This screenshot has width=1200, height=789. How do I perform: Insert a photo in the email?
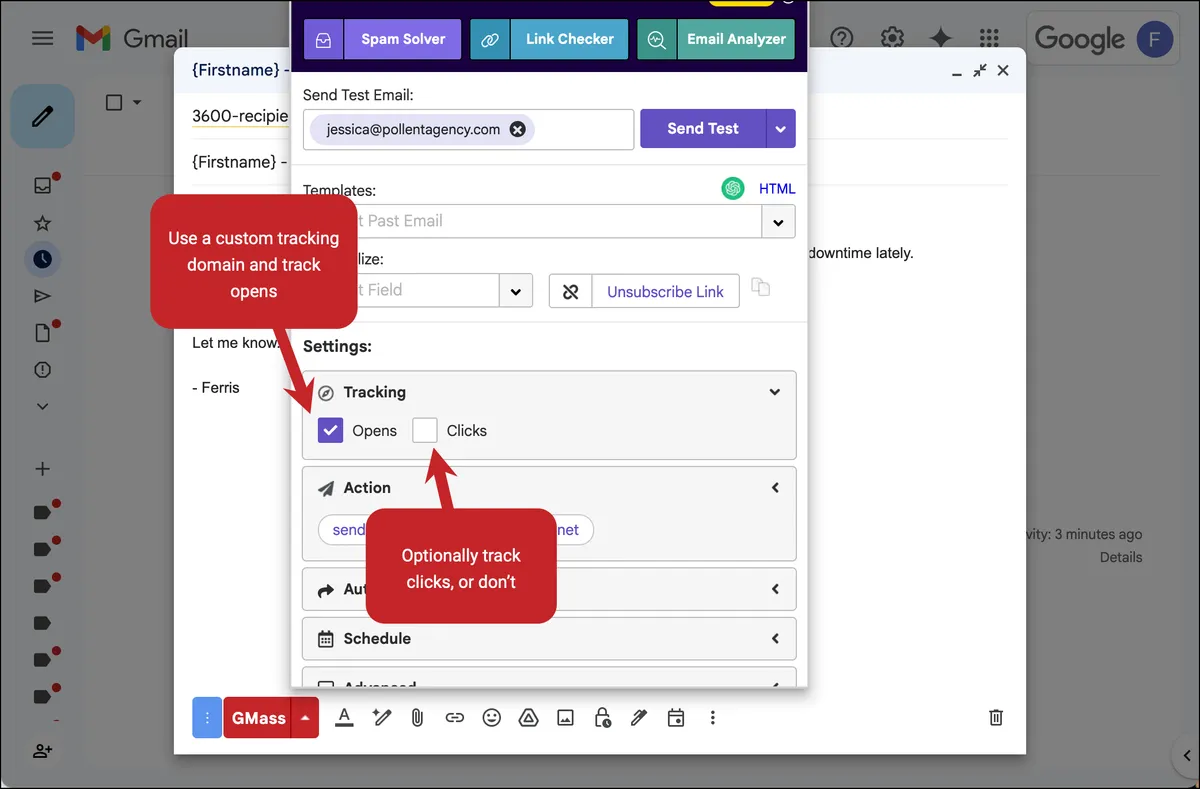click(565, 717)
